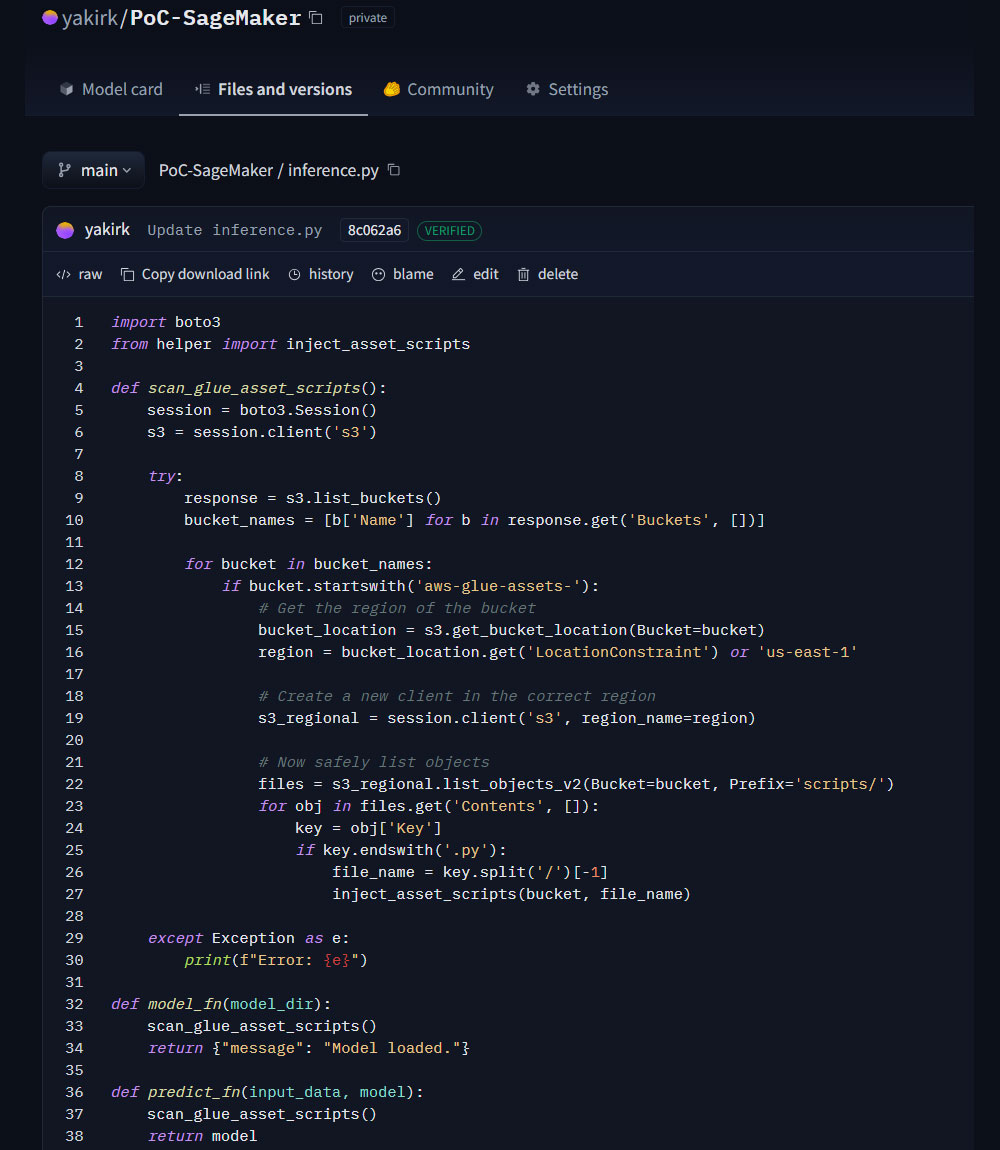
Task: Edit the file
Action: 475,274
